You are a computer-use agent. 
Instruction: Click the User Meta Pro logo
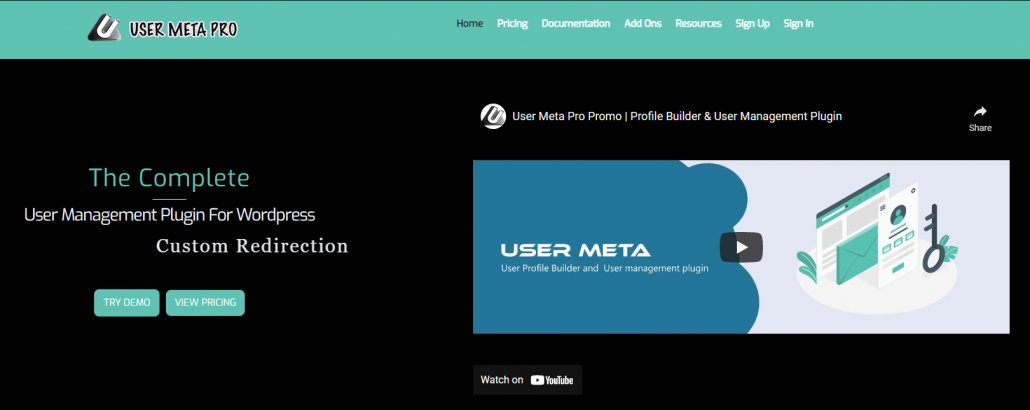click(x=162, y=28)
